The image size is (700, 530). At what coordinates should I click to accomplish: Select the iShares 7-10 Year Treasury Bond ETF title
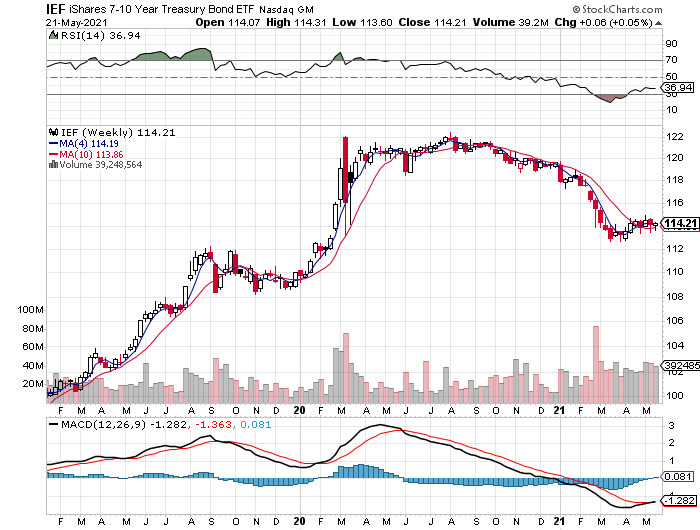click(x=162, y=9)
